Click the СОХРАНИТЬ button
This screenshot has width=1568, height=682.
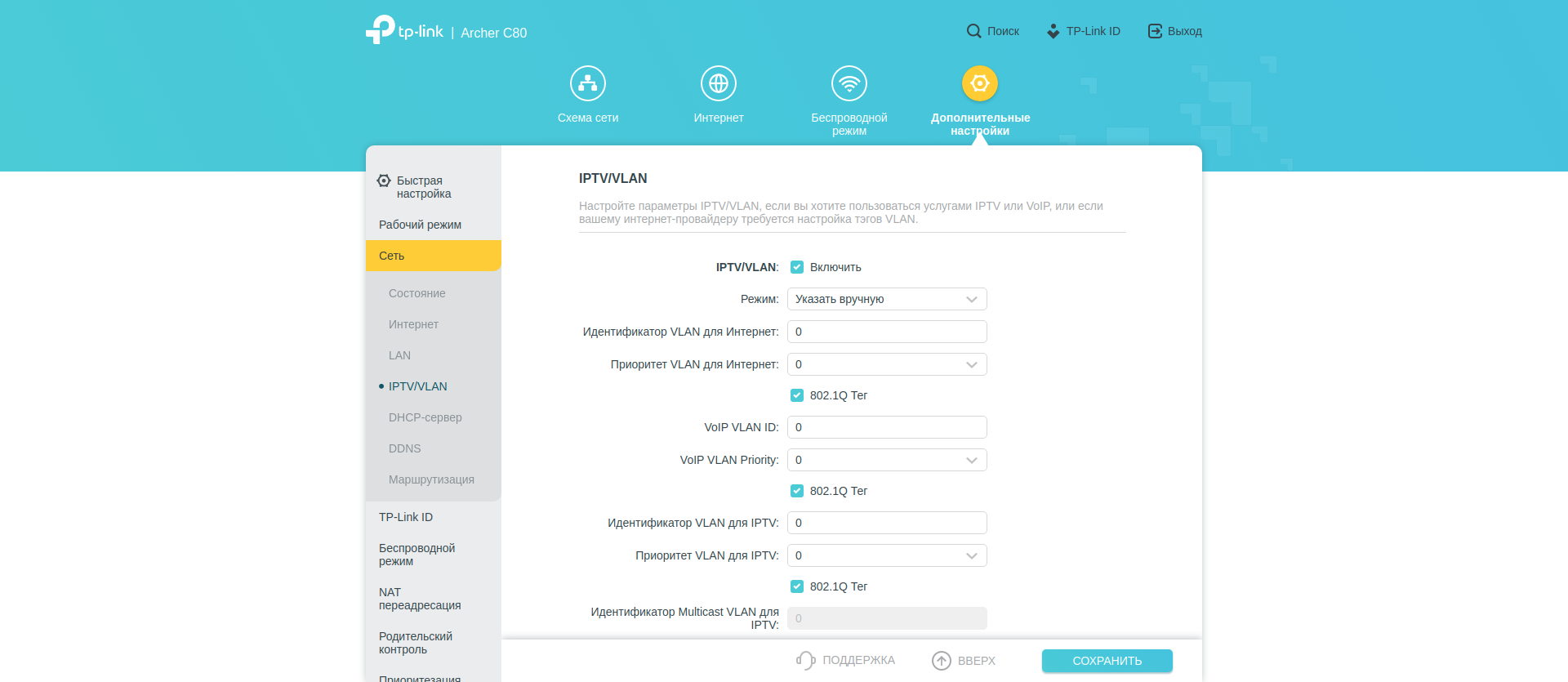[1107, 661]
